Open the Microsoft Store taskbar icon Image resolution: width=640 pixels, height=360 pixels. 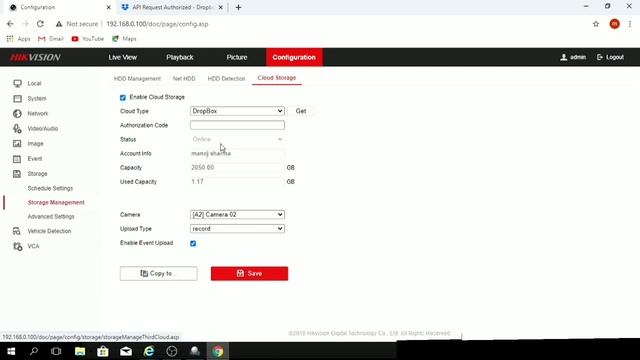click(x=103, y=351)
